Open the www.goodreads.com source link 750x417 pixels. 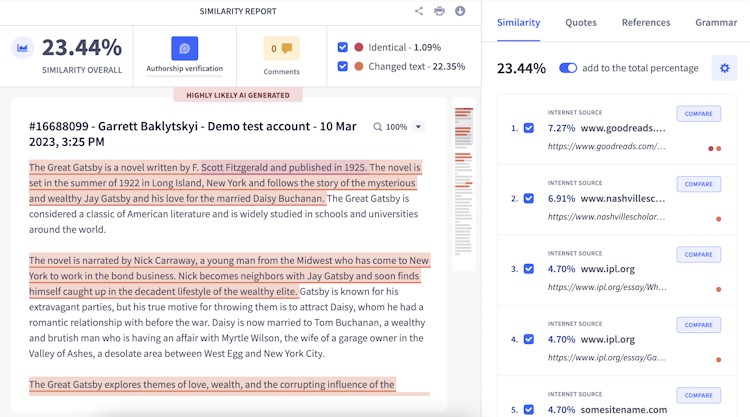click(x=606, y=146)
